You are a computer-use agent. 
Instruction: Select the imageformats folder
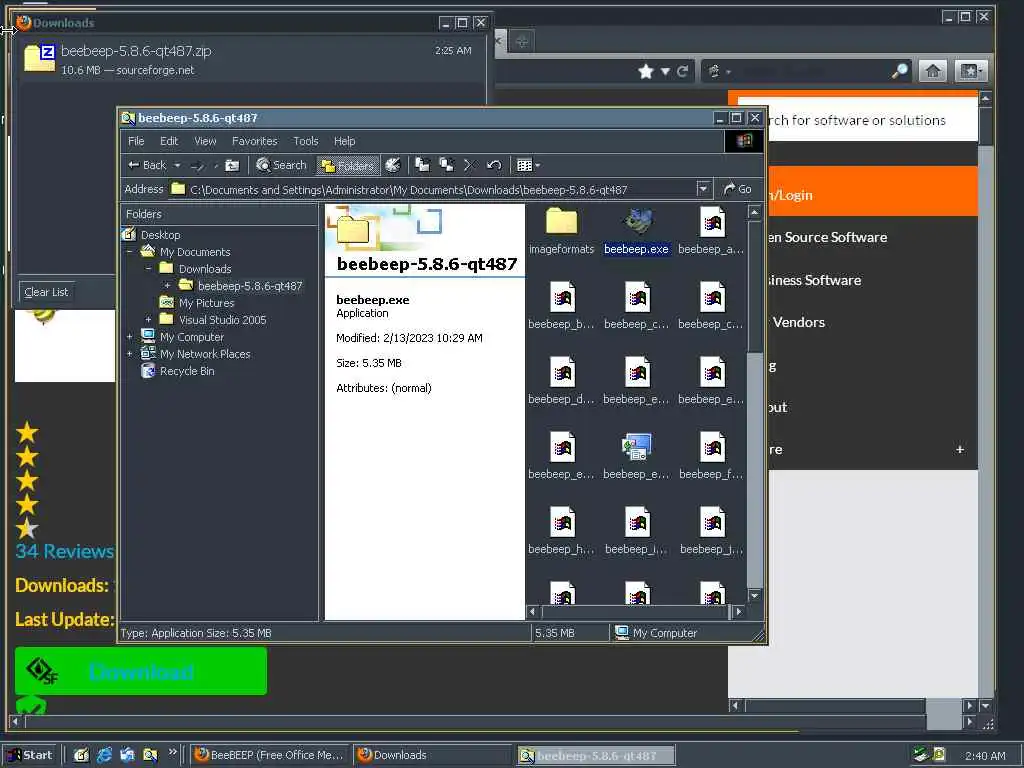coord(561,231)
